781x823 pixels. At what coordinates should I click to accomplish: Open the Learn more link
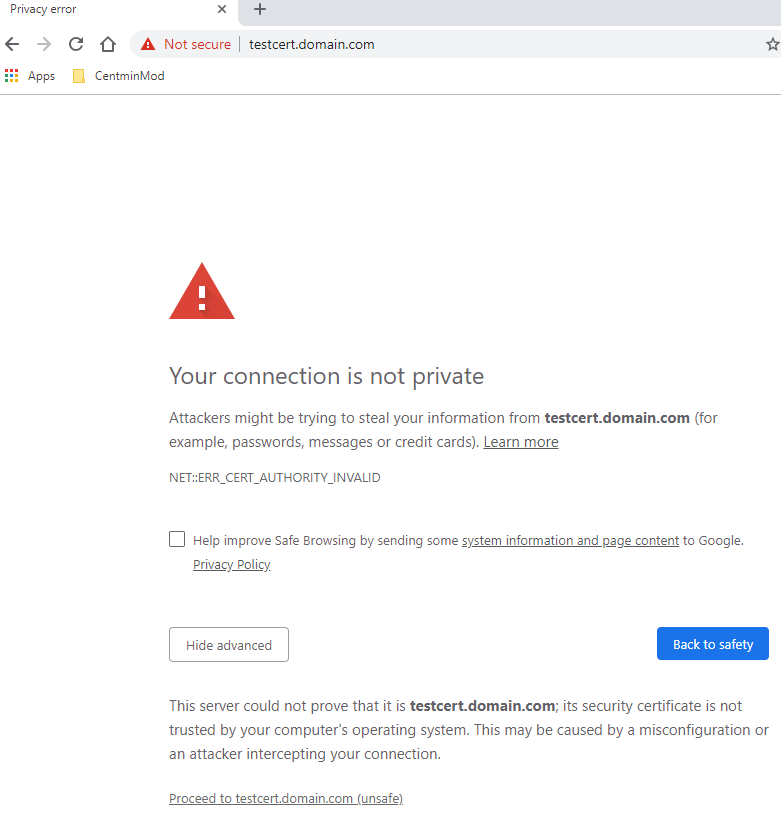click(x=520, y=441)
